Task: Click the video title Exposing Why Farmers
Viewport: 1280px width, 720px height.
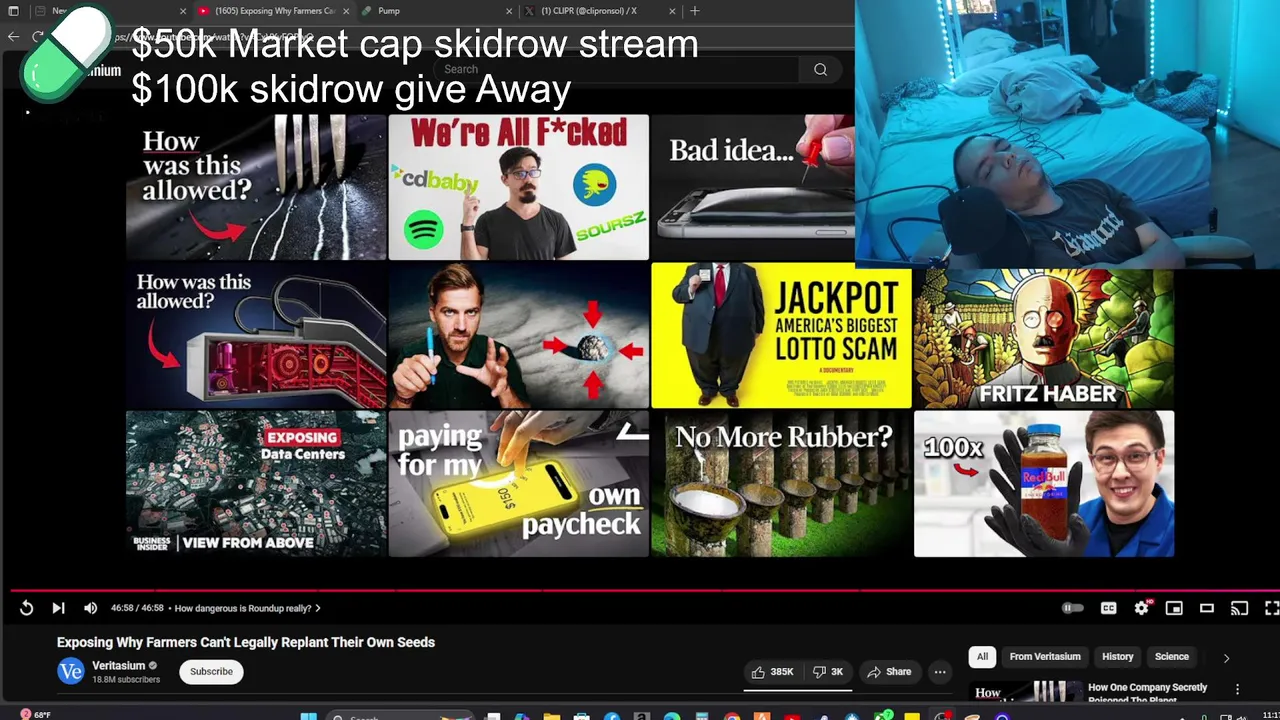Action: click(246, 642)
